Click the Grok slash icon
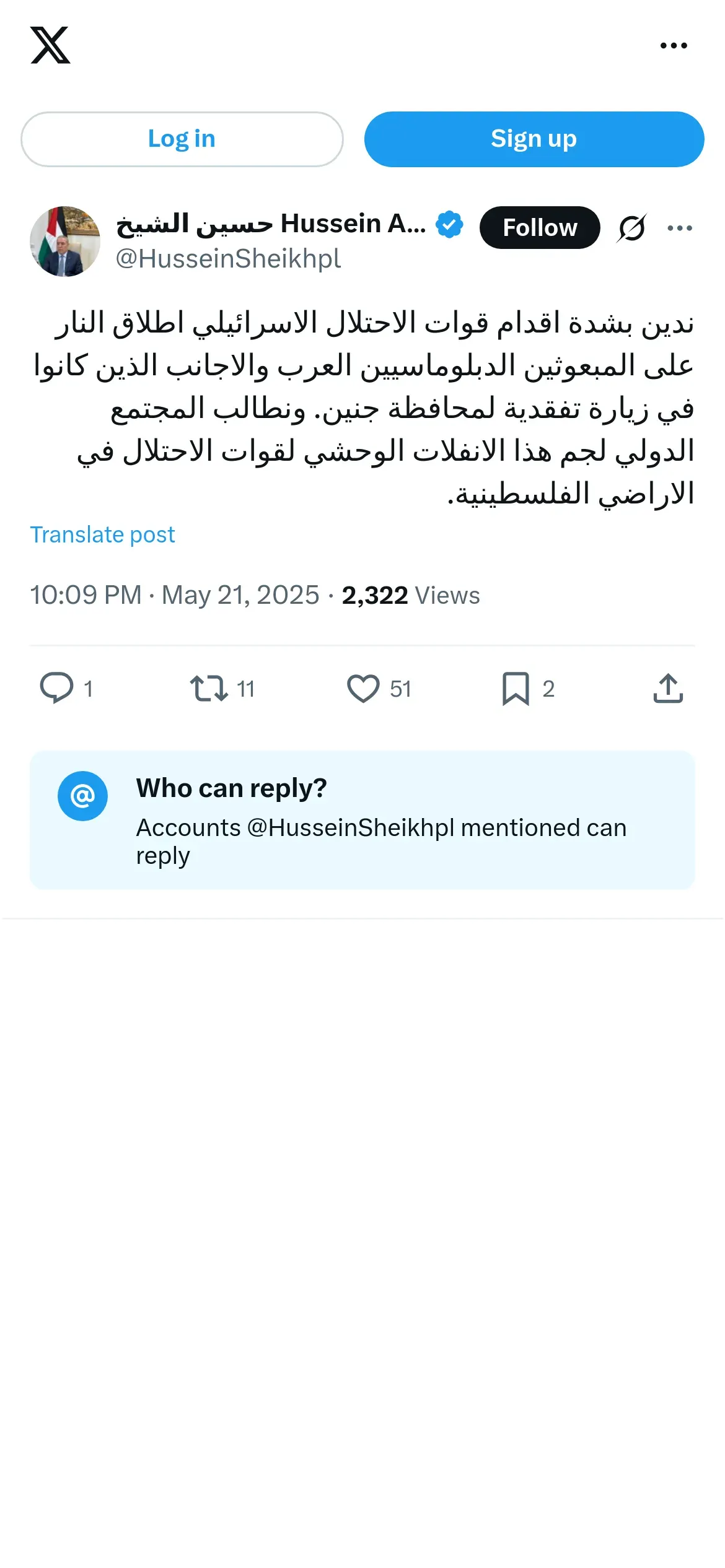 632,228
